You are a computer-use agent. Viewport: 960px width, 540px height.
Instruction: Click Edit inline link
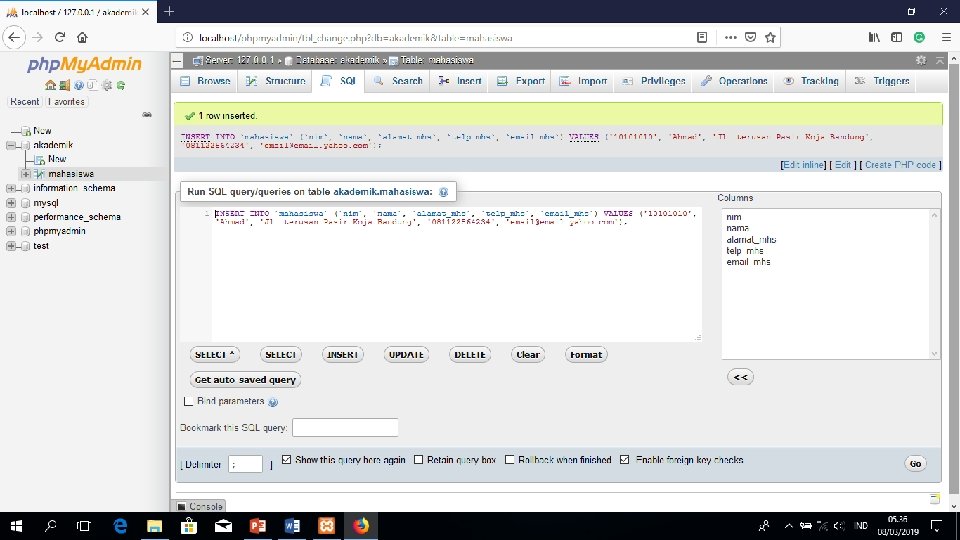tap(803, 165)
